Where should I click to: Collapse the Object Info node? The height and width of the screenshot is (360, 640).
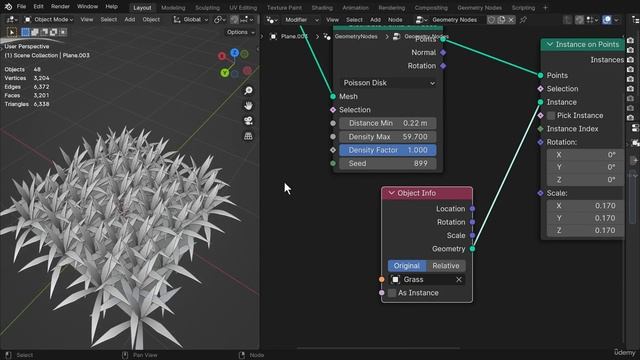point(391,193)
